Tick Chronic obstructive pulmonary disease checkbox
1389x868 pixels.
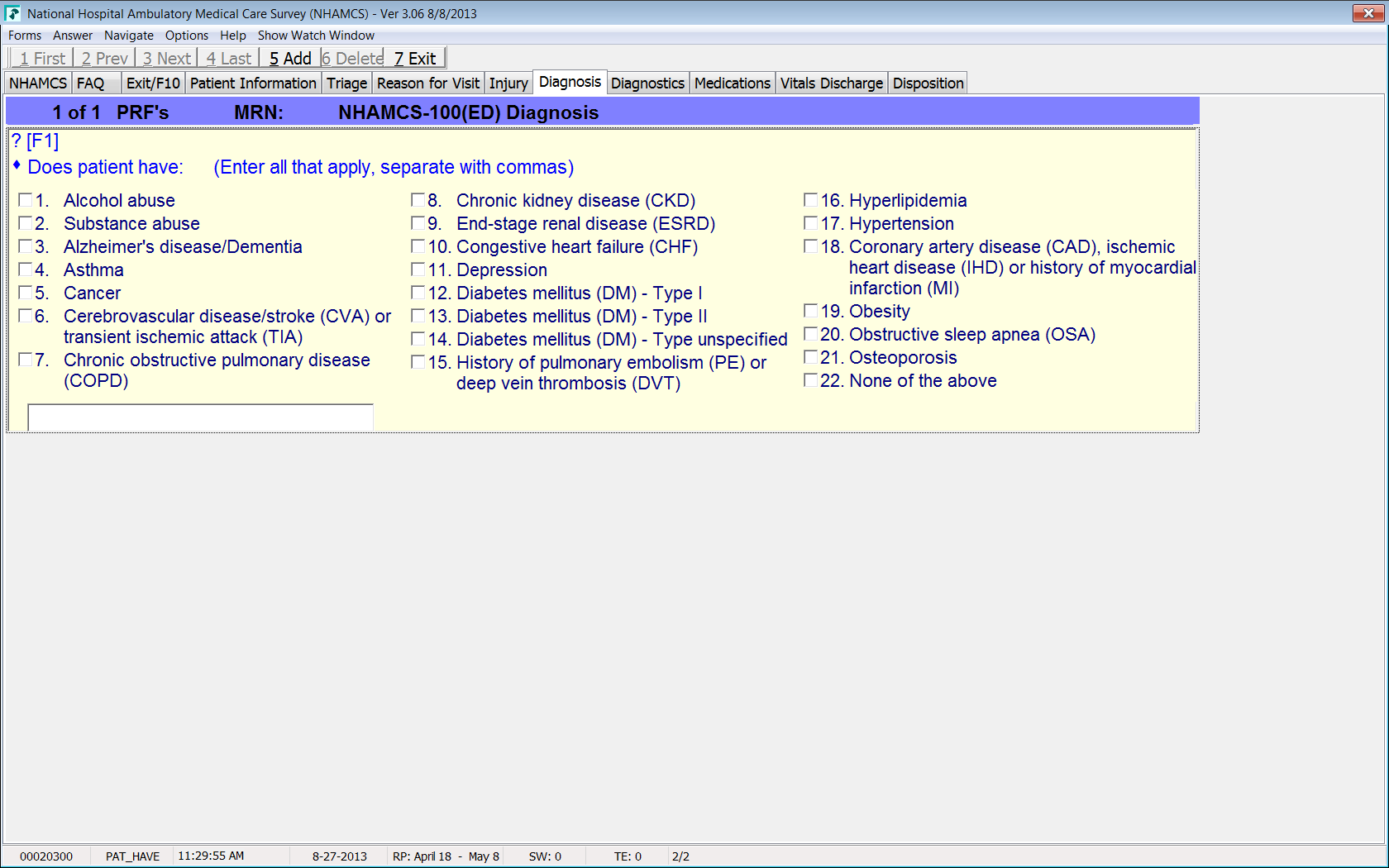click(26, 360)
